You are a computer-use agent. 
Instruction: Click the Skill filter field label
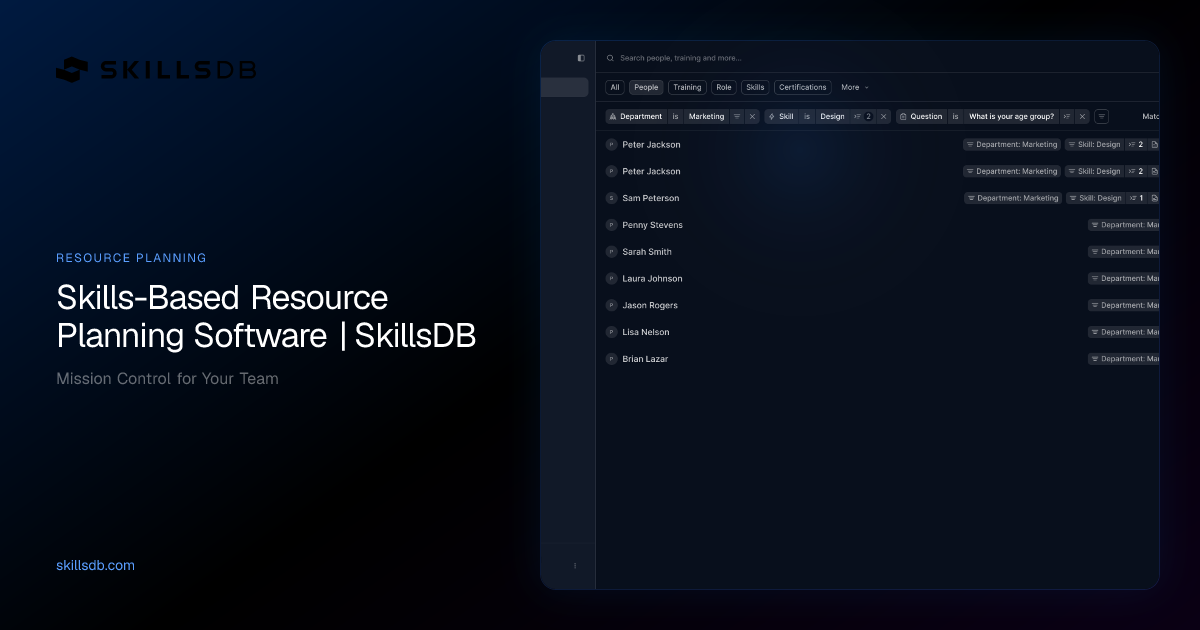pos(781,116)
